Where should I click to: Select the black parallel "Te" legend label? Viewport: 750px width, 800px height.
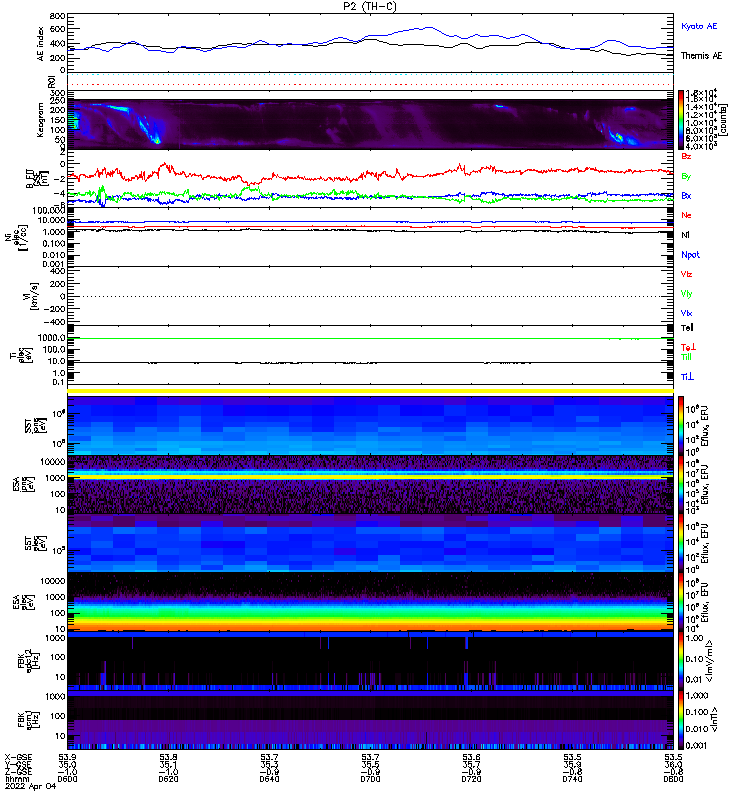point(687,328)
